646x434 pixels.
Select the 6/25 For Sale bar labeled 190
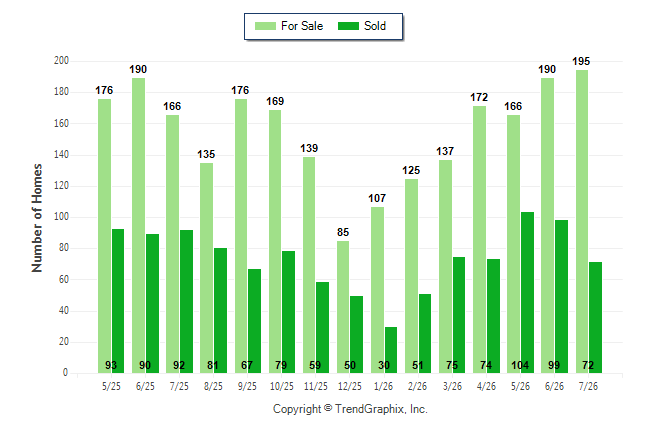point(138,225)
